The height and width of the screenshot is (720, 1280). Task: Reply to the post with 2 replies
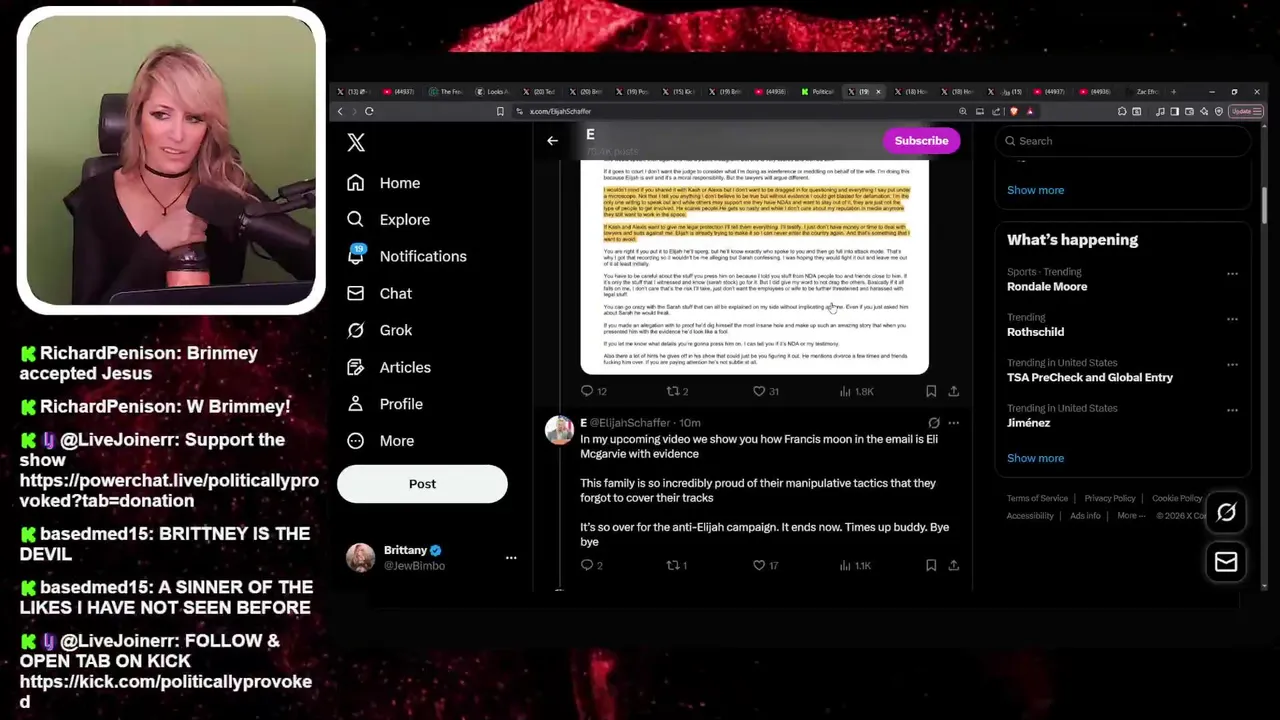pos(591,565)
